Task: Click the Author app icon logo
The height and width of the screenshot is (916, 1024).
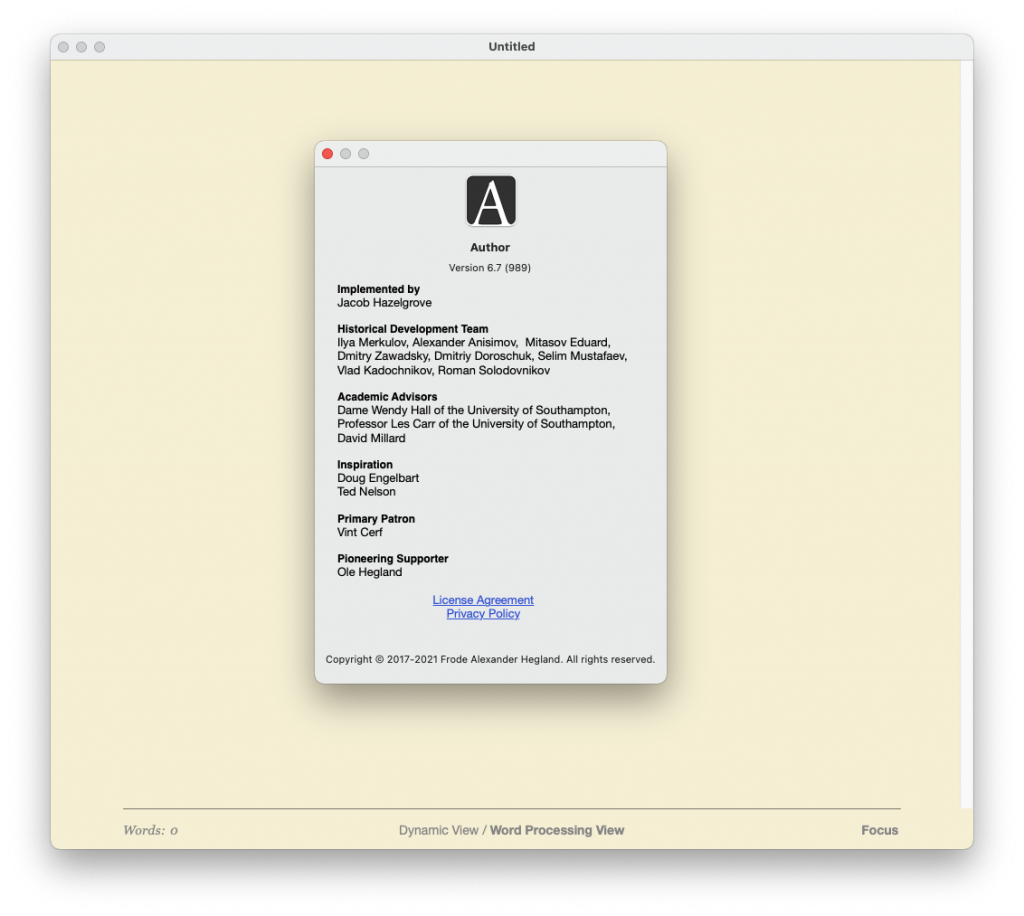Action: [x=490, y=200]
